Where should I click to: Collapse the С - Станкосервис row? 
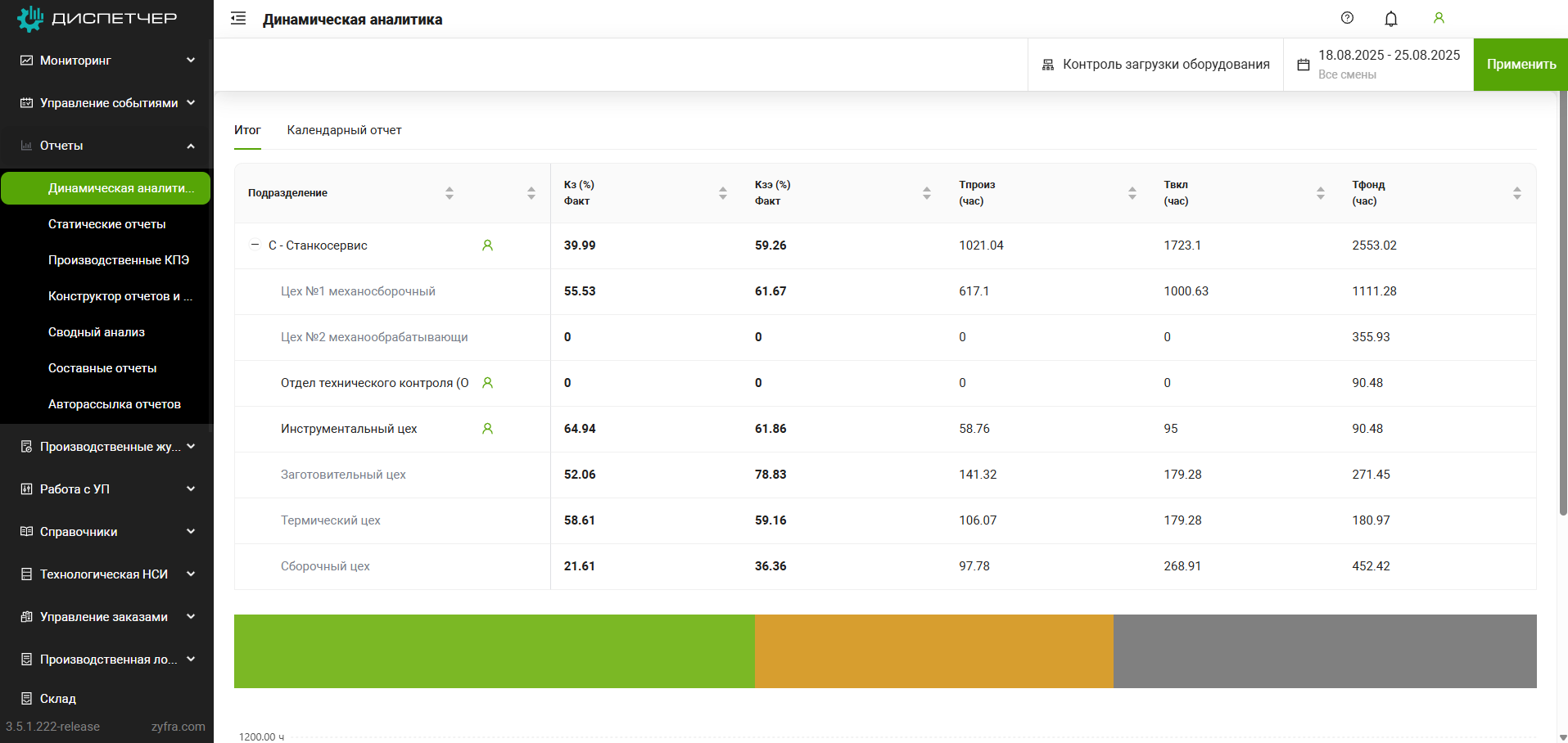[255, 245]
